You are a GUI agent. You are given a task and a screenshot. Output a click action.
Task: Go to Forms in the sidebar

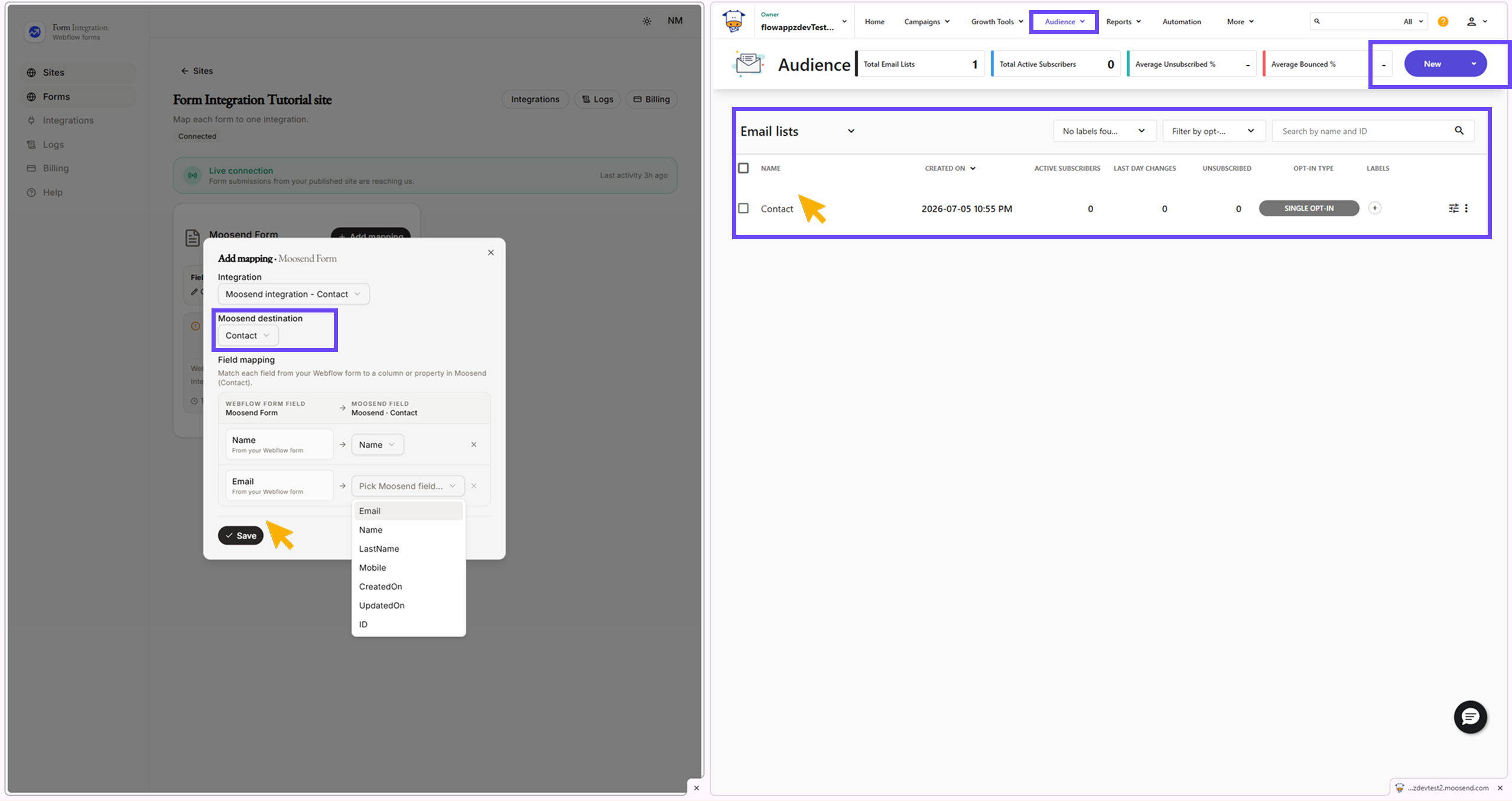click(x=79, y=97)
